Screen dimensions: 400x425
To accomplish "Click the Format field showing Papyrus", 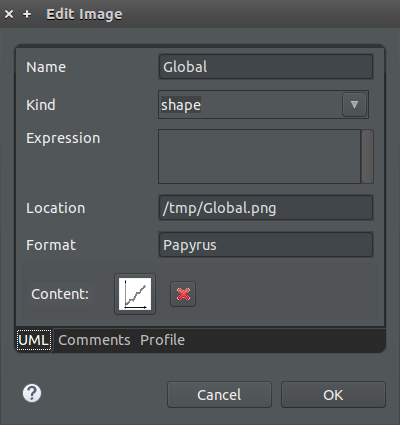I will pyautogui.click(x=266, y=245).
